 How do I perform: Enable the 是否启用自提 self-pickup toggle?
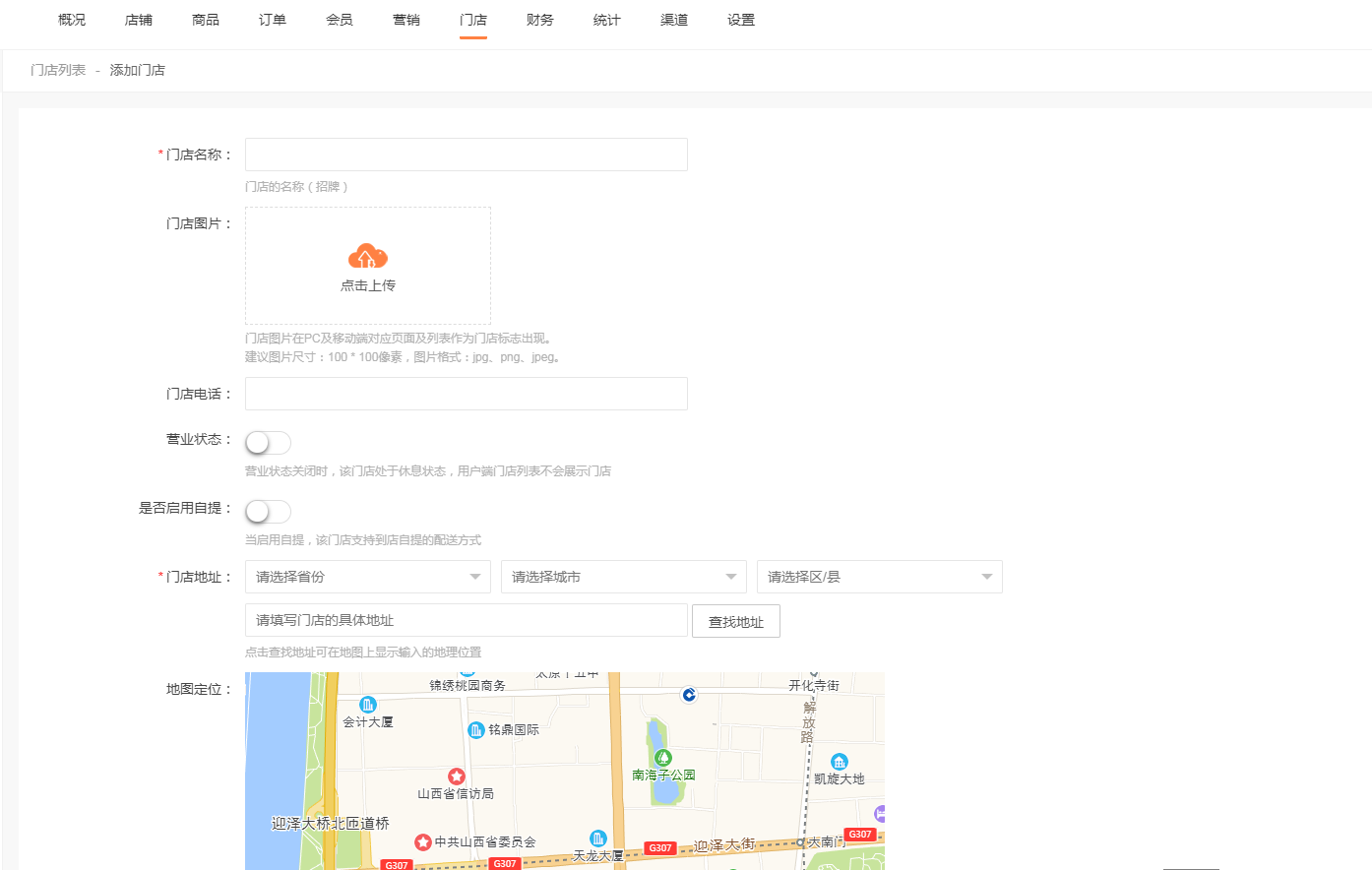(267, 511)
